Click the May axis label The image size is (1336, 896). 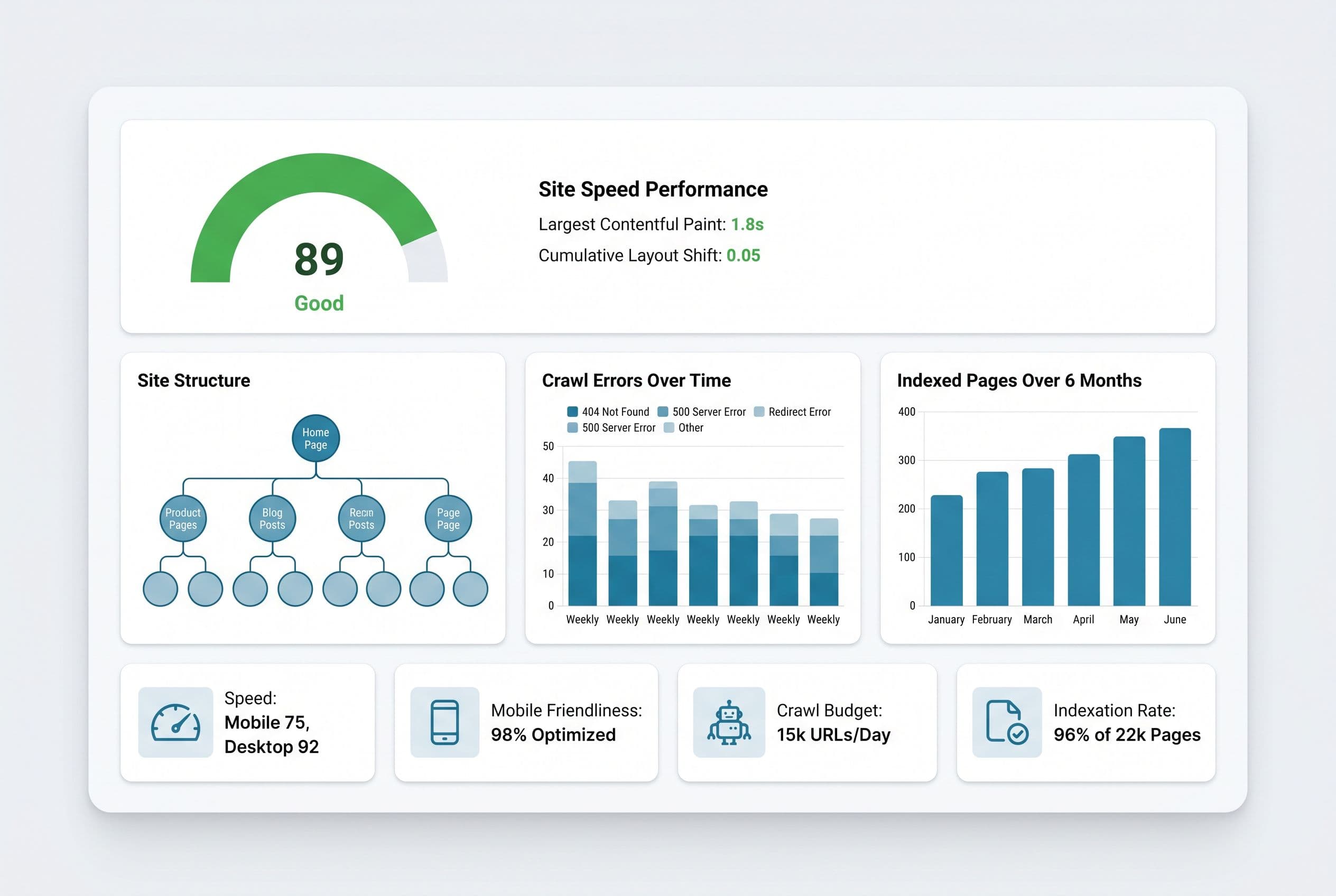coord(1129,619)
